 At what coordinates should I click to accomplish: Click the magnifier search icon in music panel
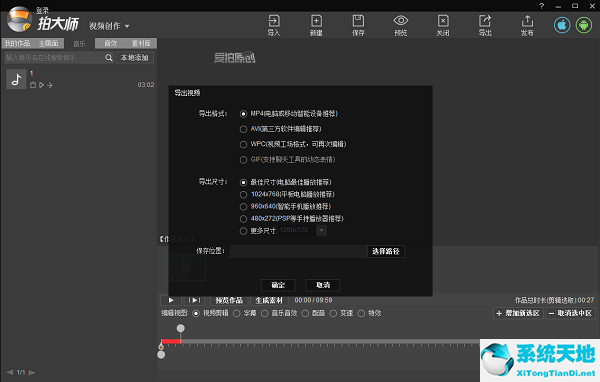(x=109, y=58)
